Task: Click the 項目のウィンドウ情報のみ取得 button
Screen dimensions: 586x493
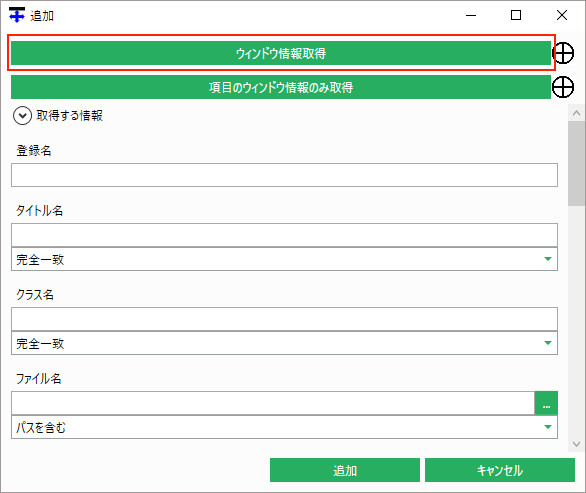Action: point(281,87)
